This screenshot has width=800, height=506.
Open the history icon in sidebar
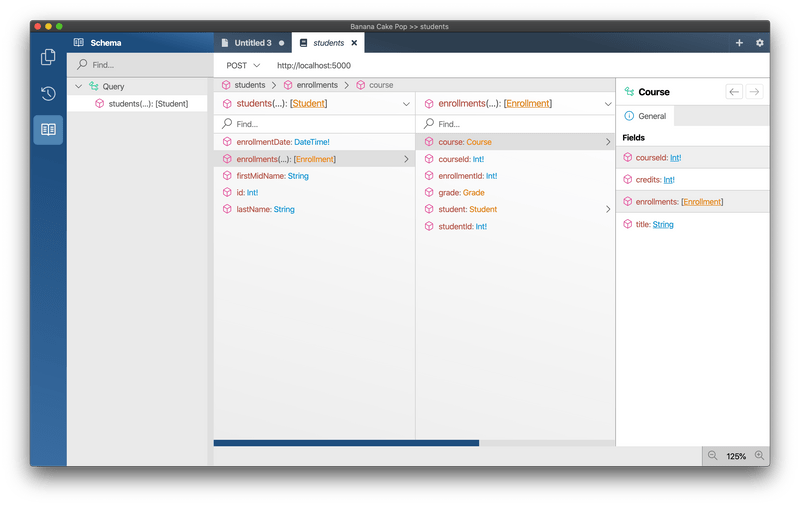click(48, 94)
